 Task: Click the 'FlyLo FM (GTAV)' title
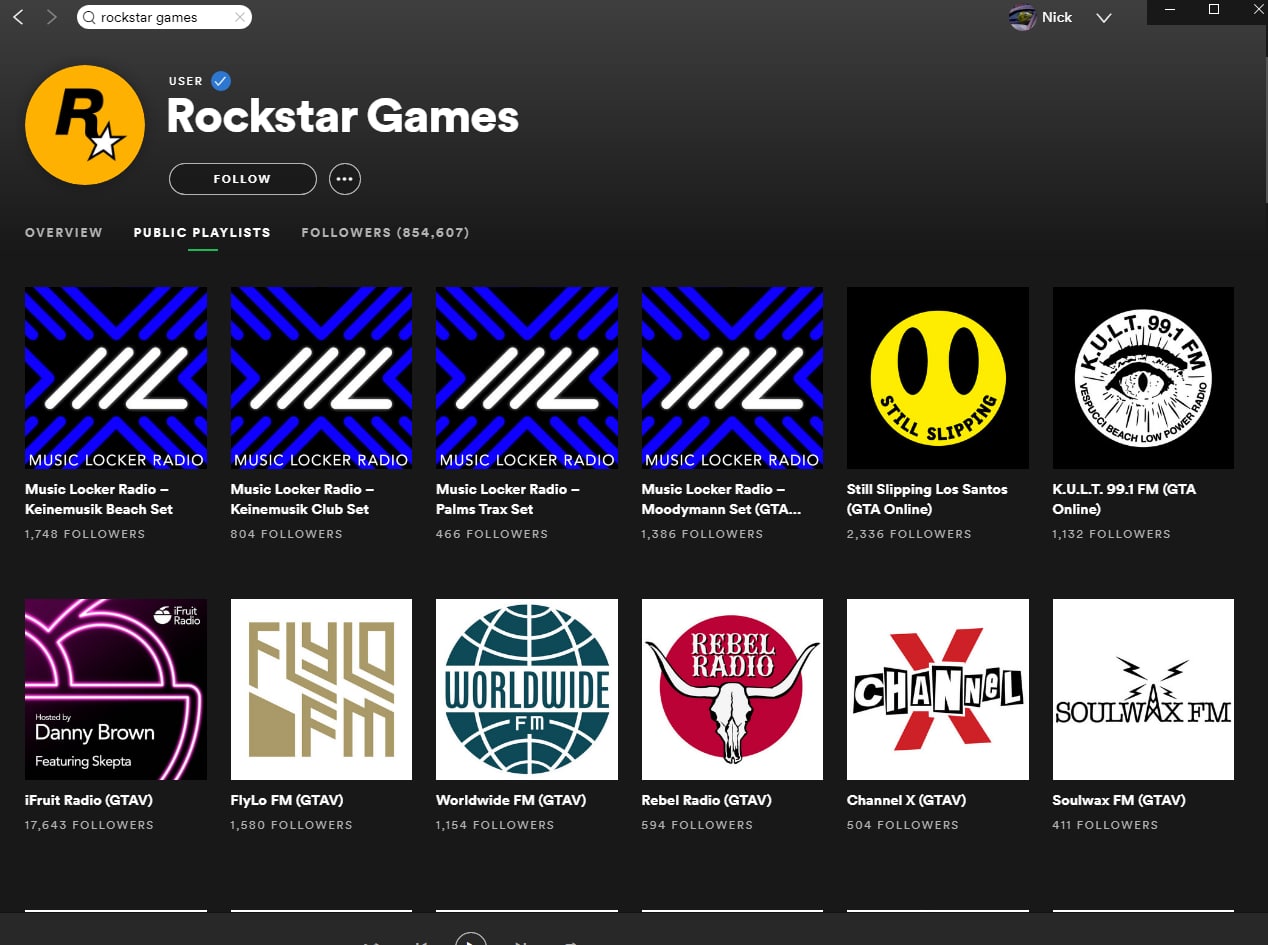point(287,800)
